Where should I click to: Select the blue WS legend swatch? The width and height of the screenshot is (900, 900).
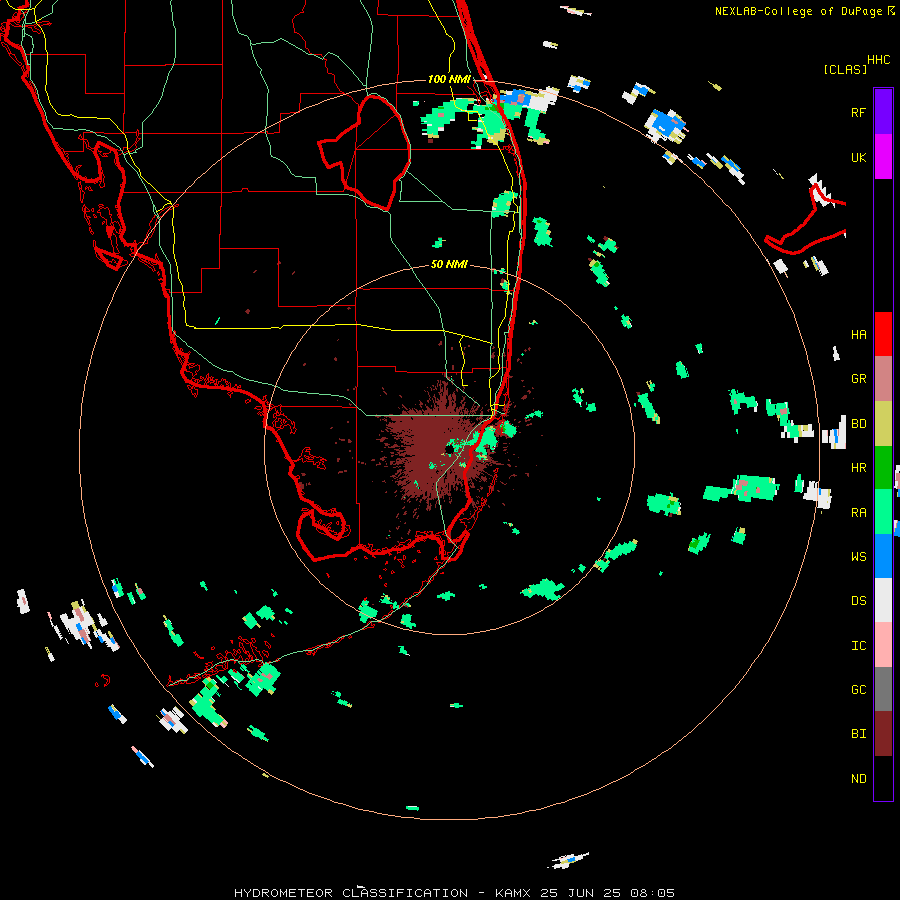883,556
